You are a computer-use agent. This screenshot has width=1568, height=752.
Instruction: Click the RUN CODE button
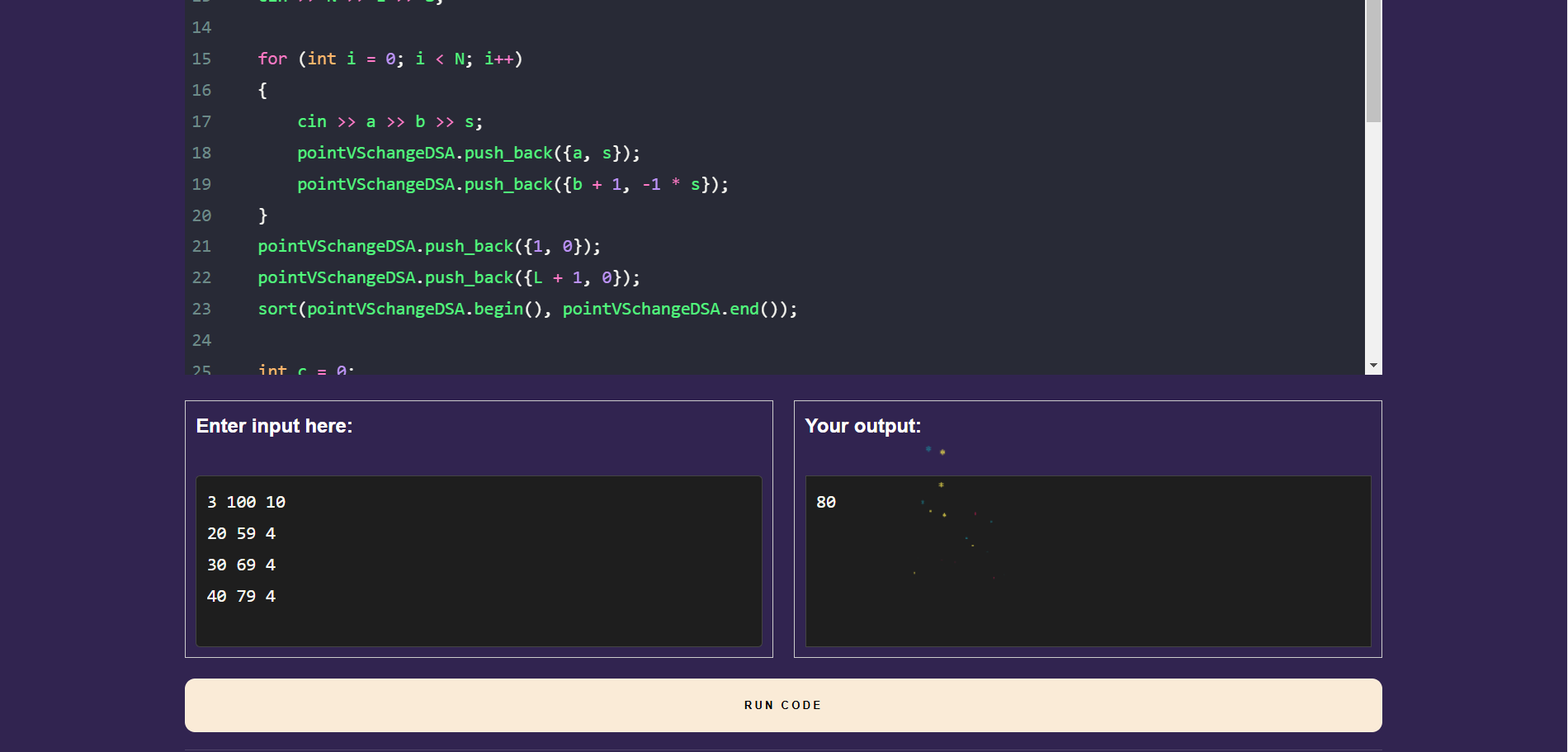tap(783, 705)
